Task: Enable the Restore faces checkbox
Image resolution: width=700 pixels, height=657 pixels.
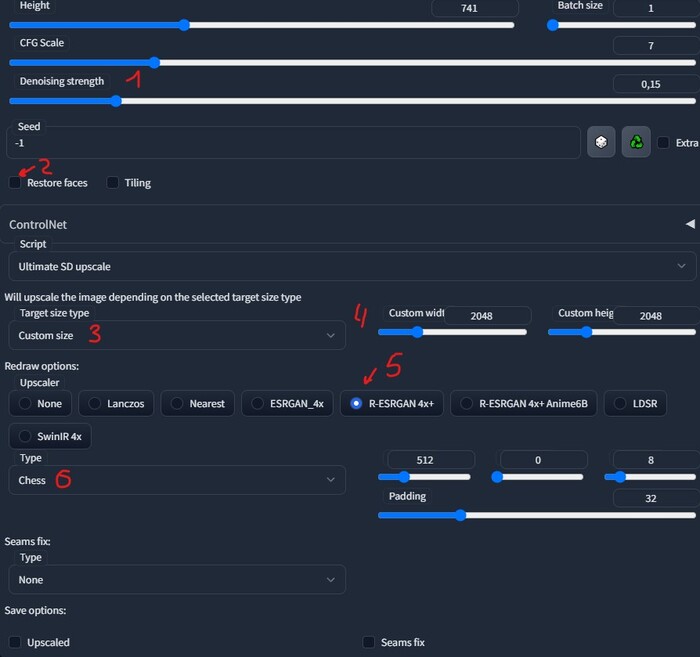Action: [15, 183]
